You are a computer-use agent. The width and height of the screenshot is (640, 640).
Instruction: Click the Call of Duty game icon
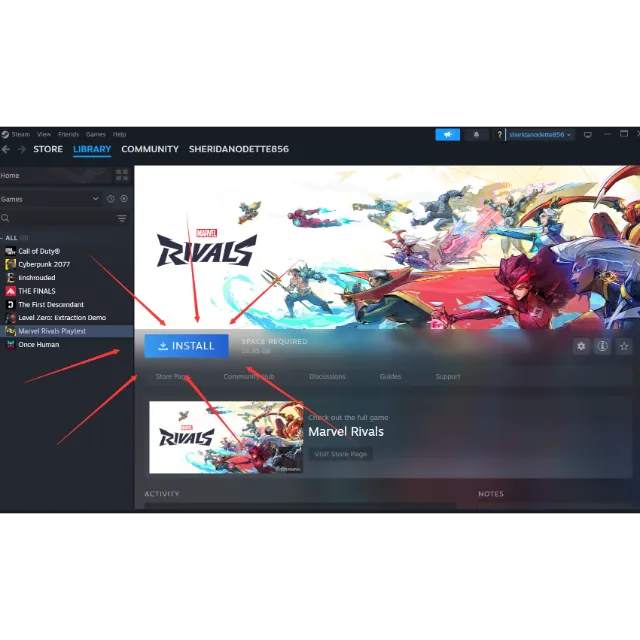11,251
